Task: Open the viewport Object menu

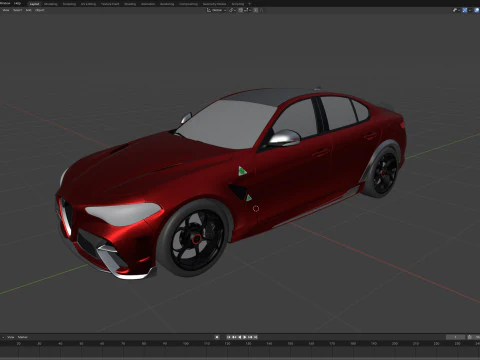Action: [x=40, y=10]
